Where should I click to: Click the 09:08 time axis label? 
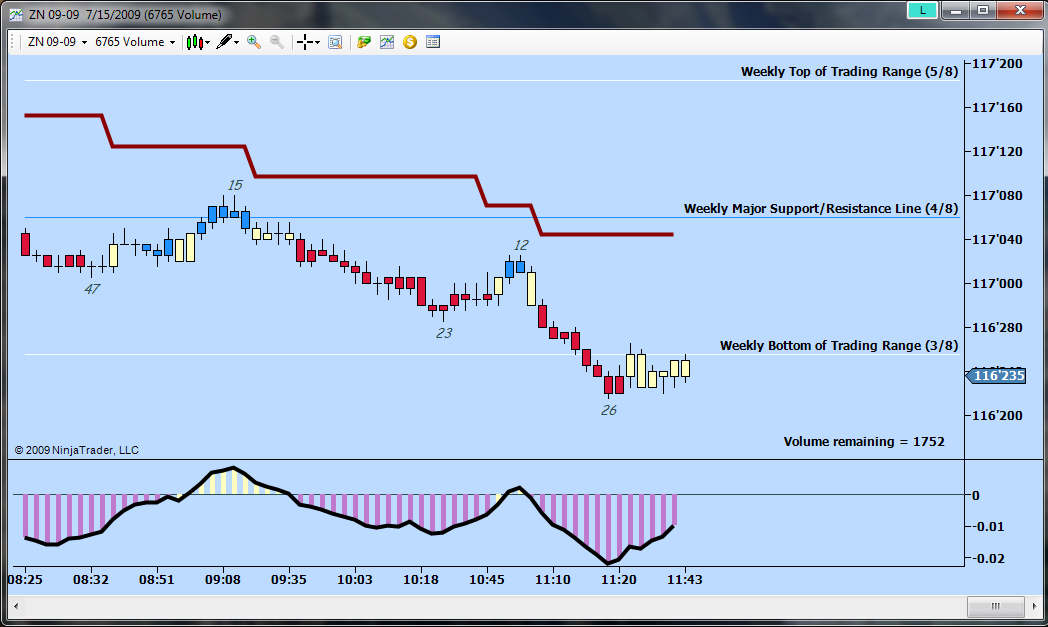pos(223,580)
